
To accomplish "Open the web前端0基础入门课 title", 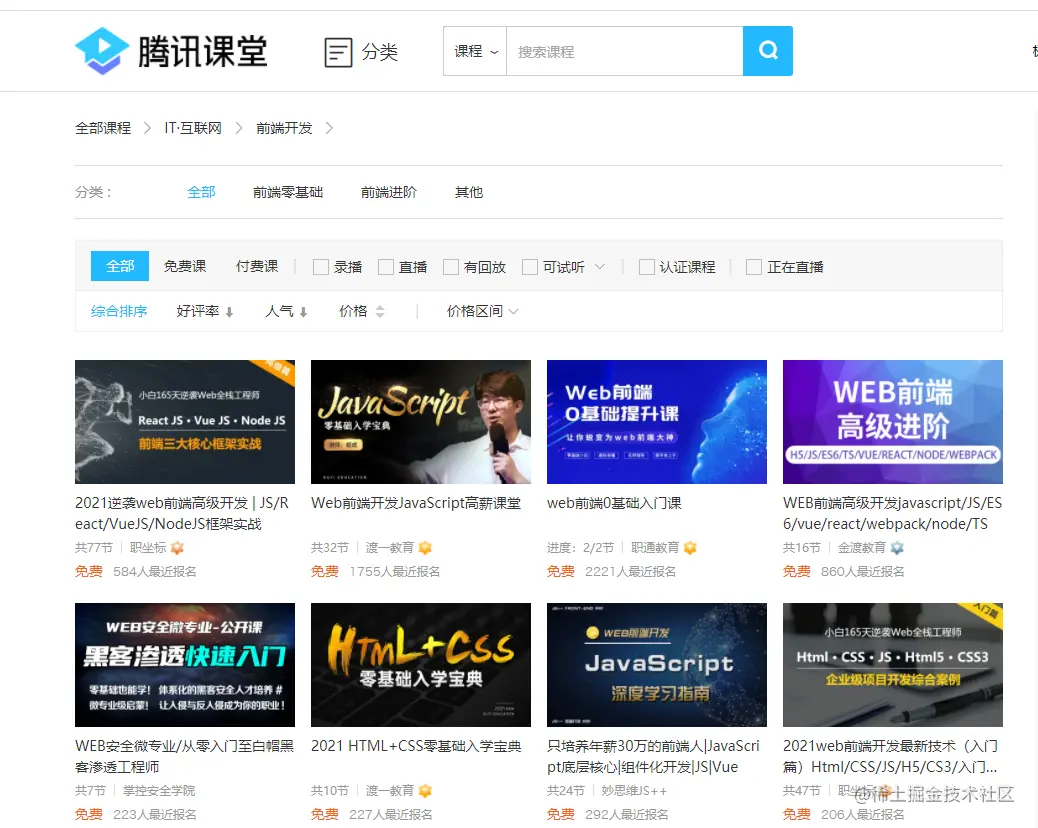I will [614, 503].
